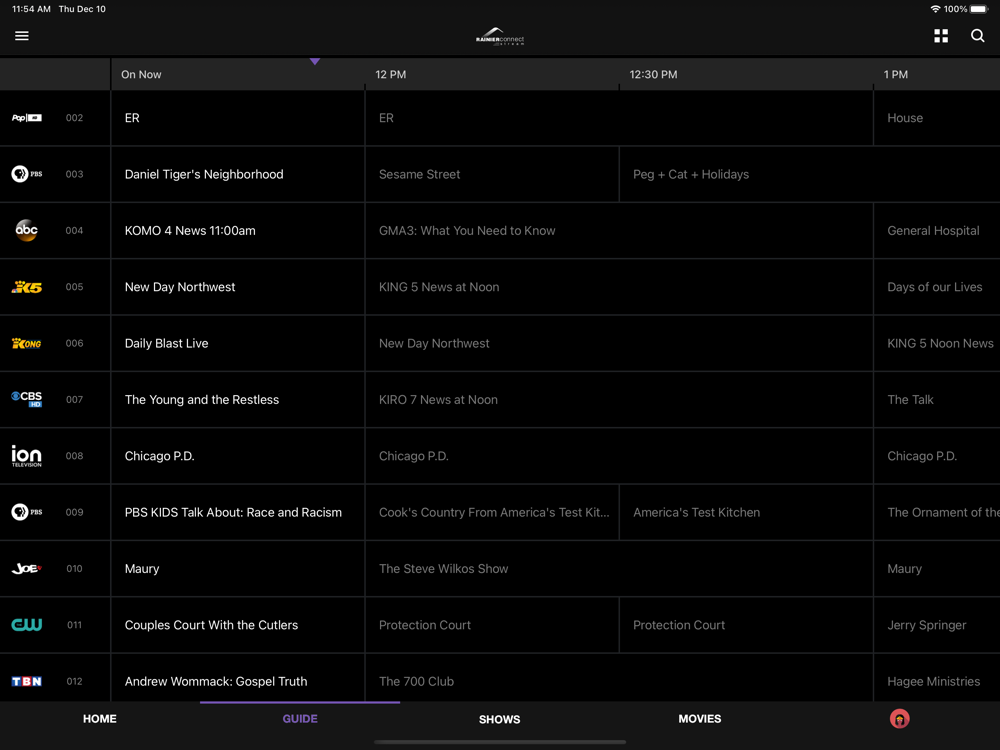Open KING 5 News at Noon
1000x750 pixels.
619,287
